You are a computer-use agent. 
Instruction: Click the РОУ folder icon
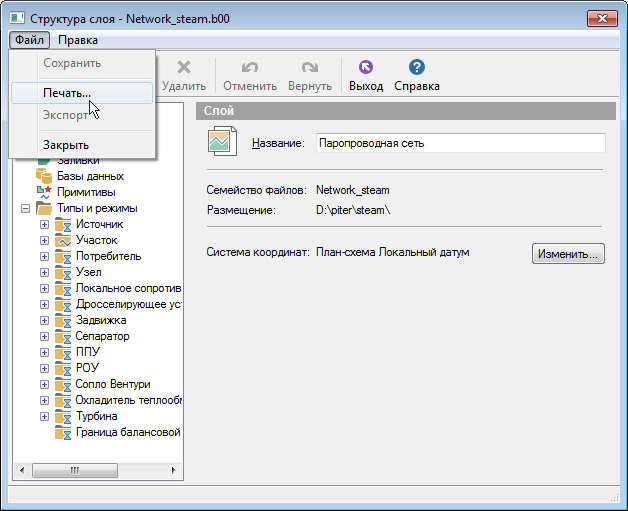click(63, 369)
